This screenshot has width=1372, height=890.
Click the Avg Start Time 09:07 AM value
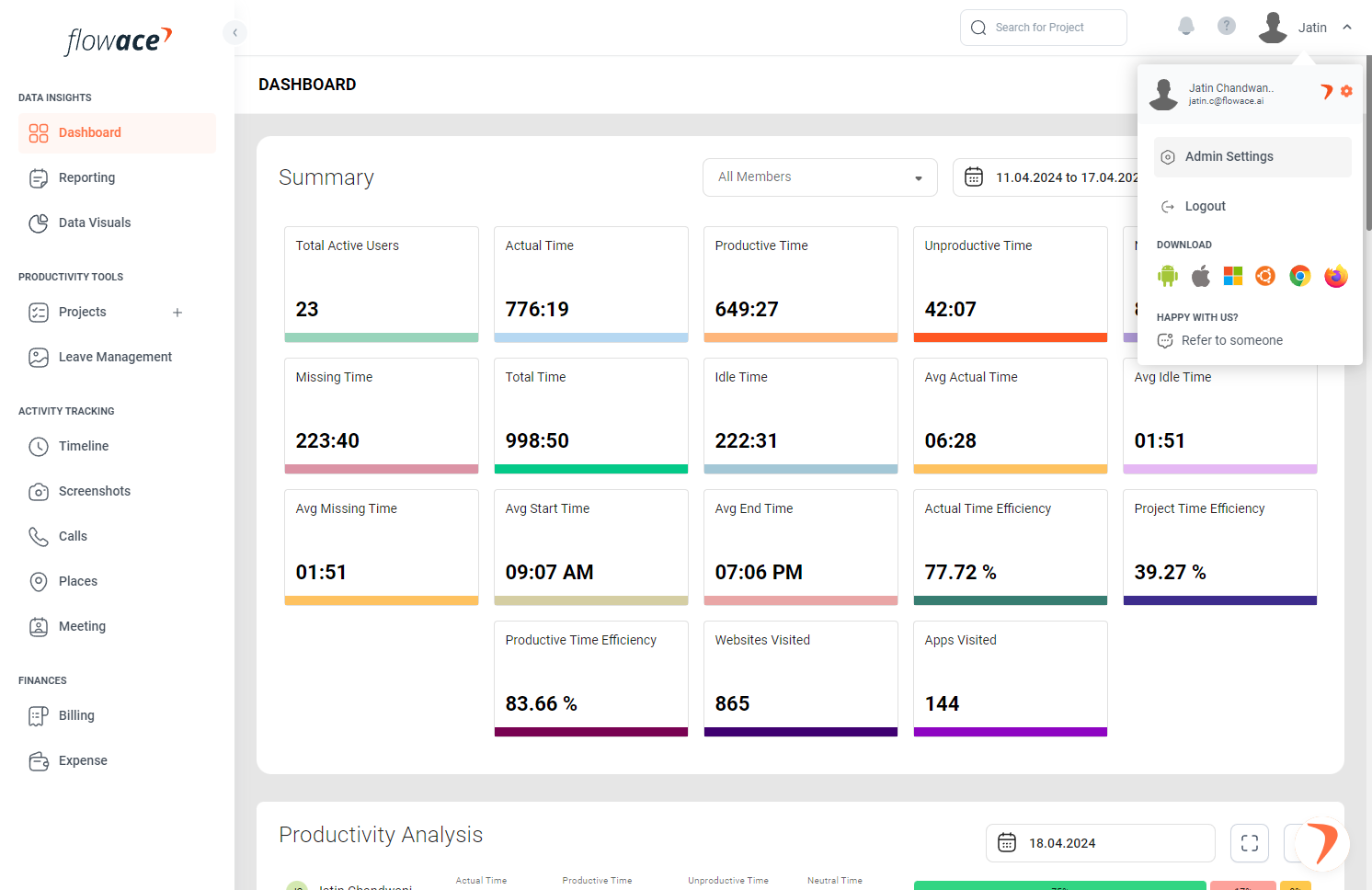point(549,573)
